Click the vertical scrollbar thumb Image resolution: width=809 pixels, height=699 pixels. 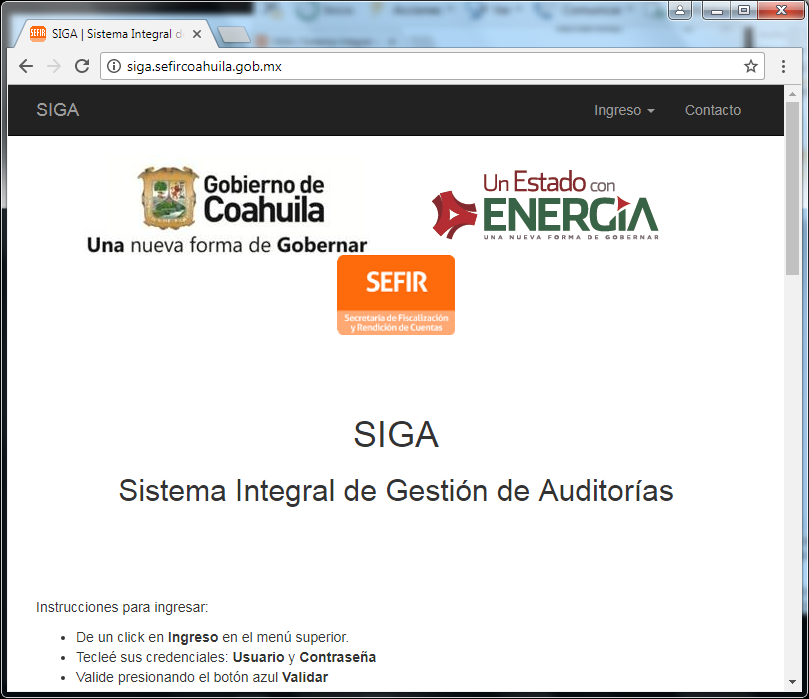(x=792, y=188)
